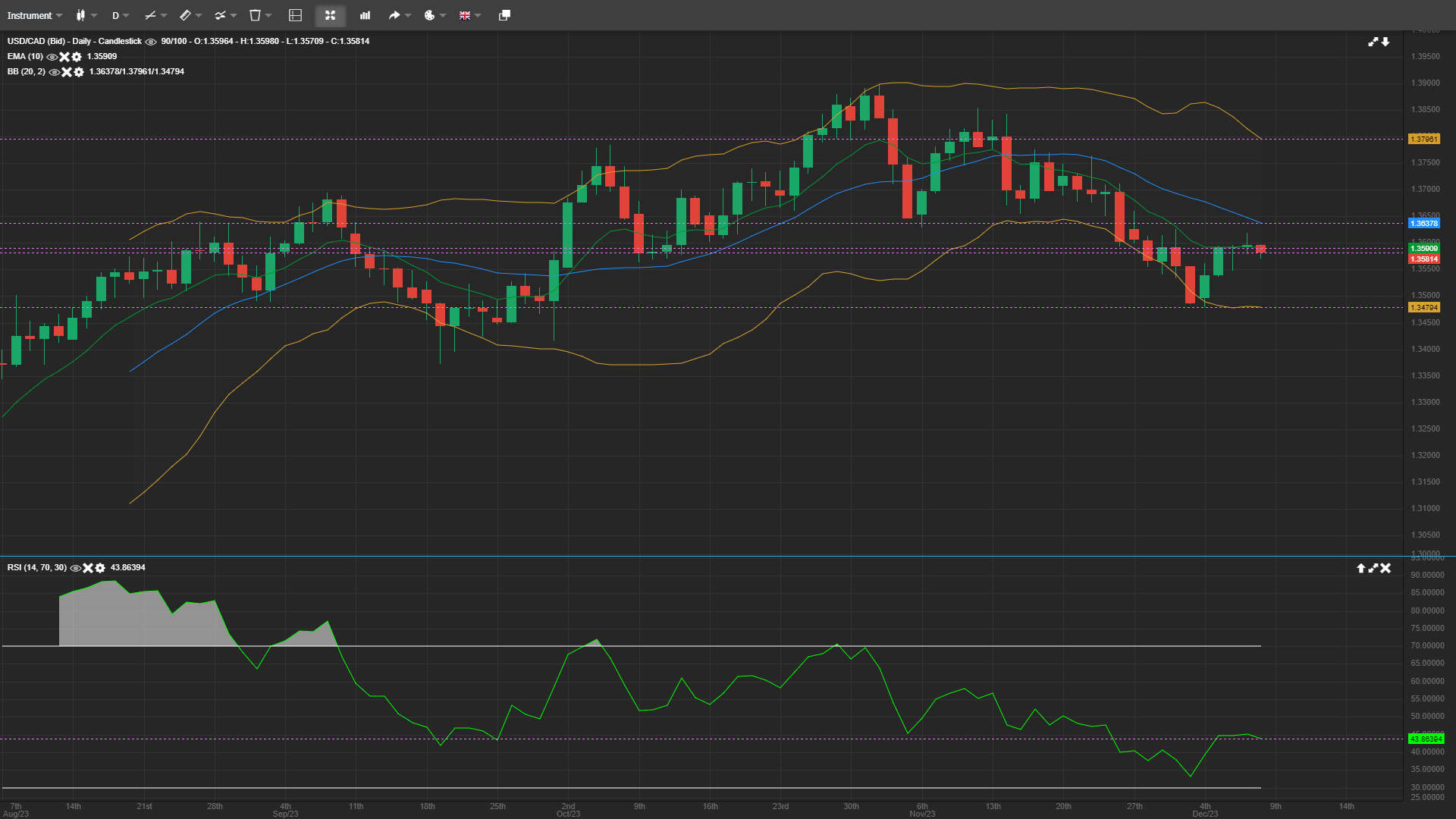Screen dimensions: 1456x819
Task: Remove the EMA (10) indicator
Action: click(64, 57)
